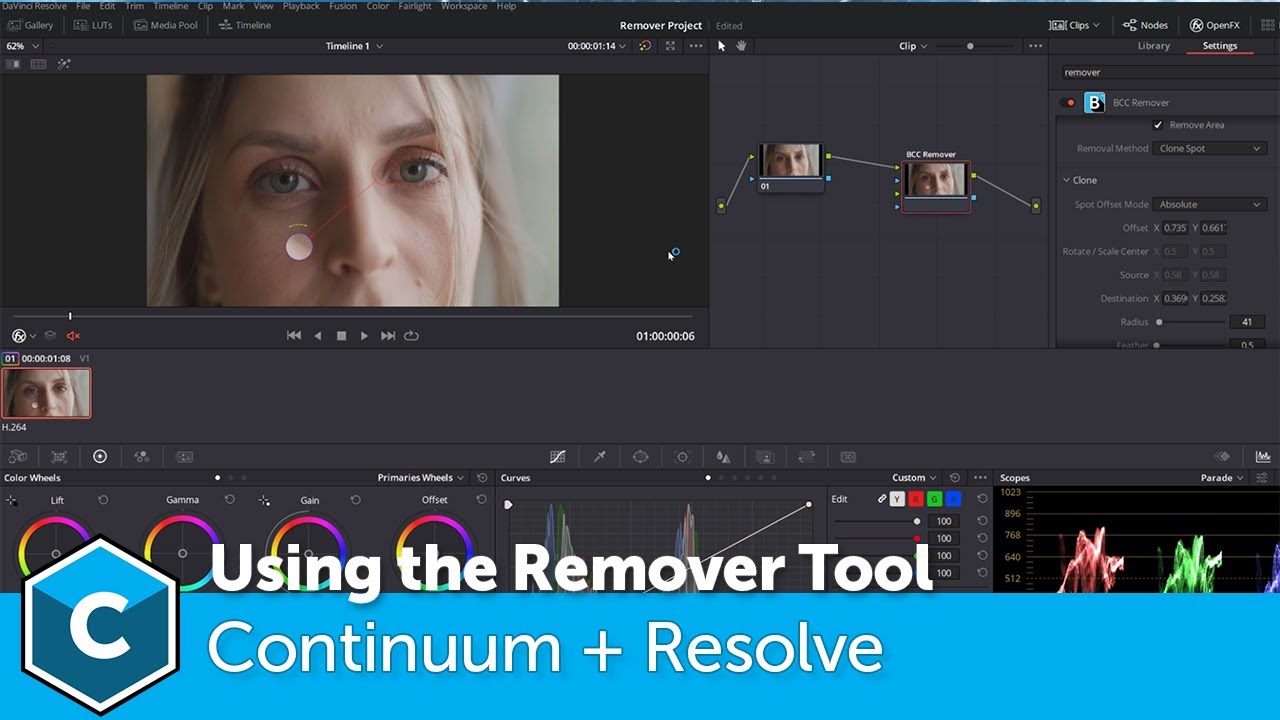
Task: Open the Timeline 1 selector dropdown
Action: point(354,46)
